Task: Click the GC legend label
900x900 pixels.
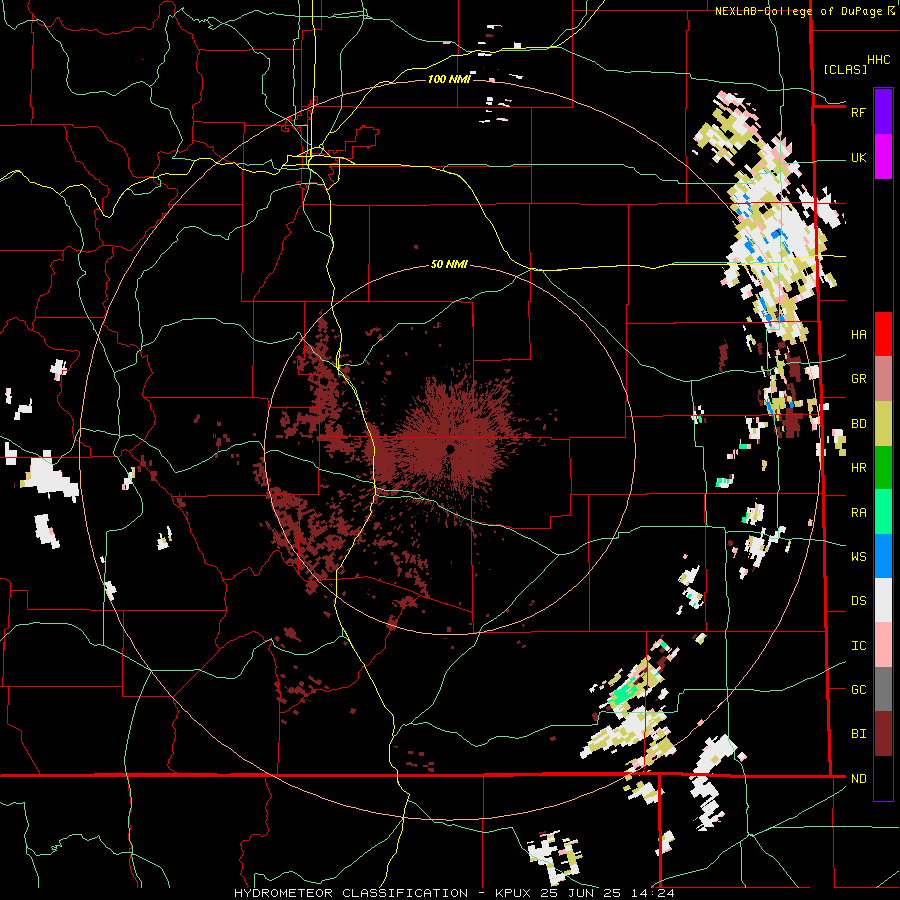Action: pos(858,690)
